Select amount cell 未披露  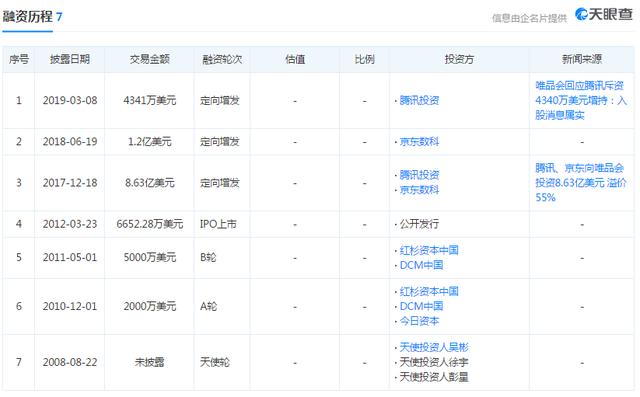pos(150,362)
